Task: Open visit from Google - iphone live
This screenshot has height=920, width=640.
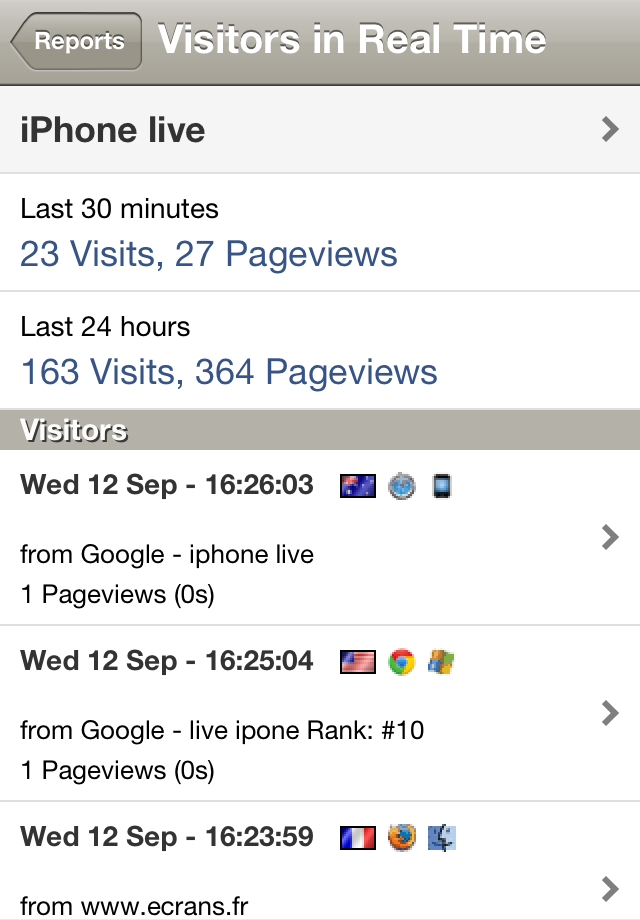Action: [x=320, y=537]
